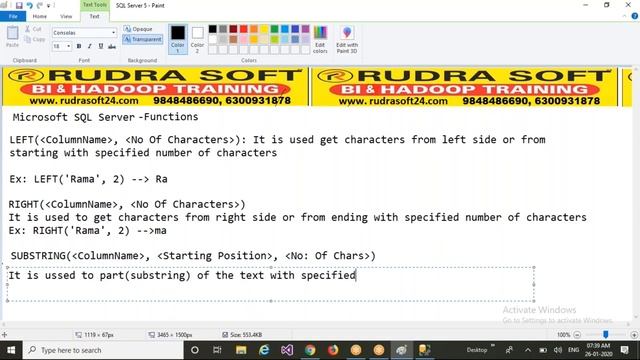The image size is (640, 360).
Task: Pick the rose pink palette swatch
Action: point(244,39)
